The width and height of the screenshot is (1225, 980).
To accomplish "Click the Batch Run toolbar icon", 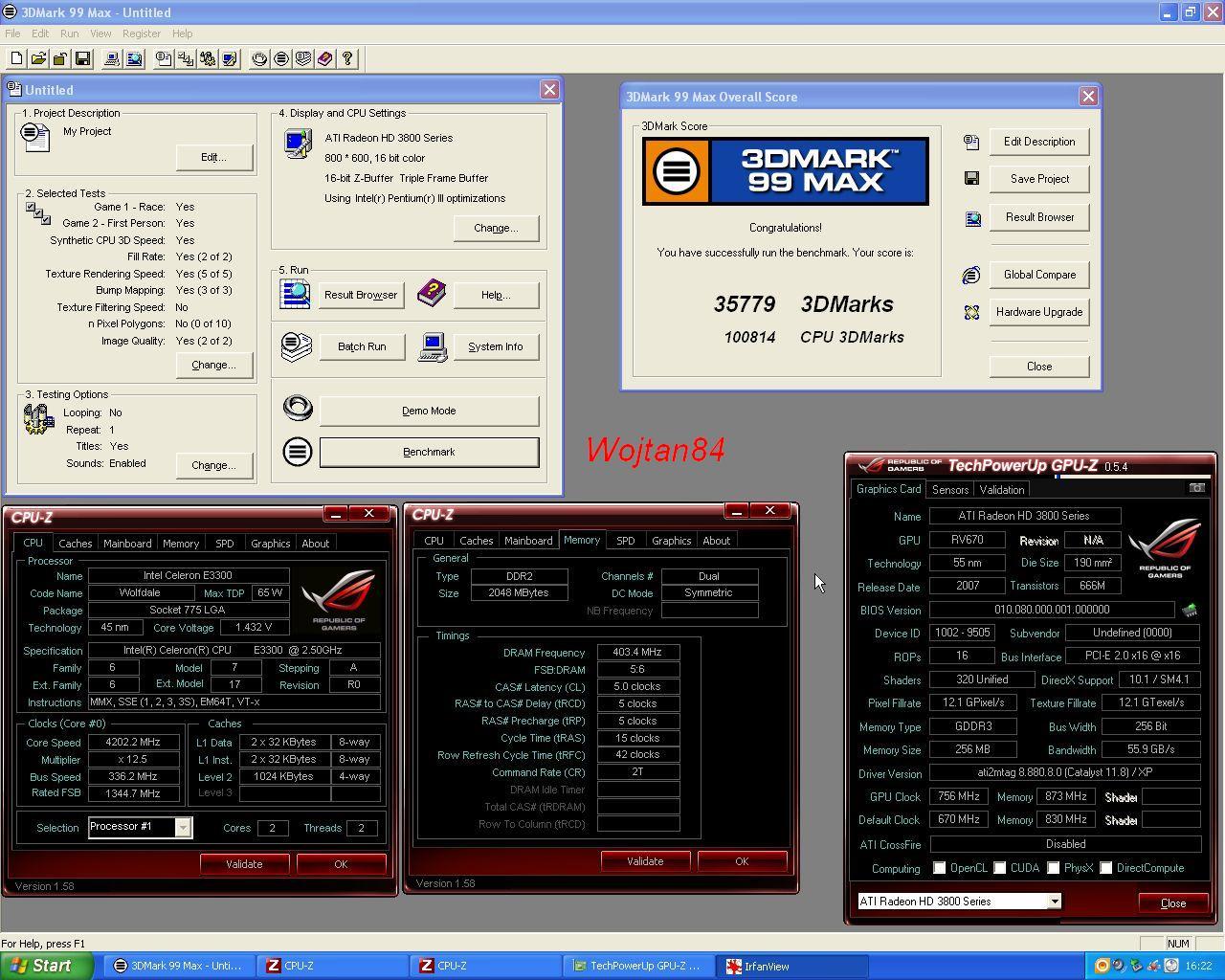I will click(x=303, y=58).
